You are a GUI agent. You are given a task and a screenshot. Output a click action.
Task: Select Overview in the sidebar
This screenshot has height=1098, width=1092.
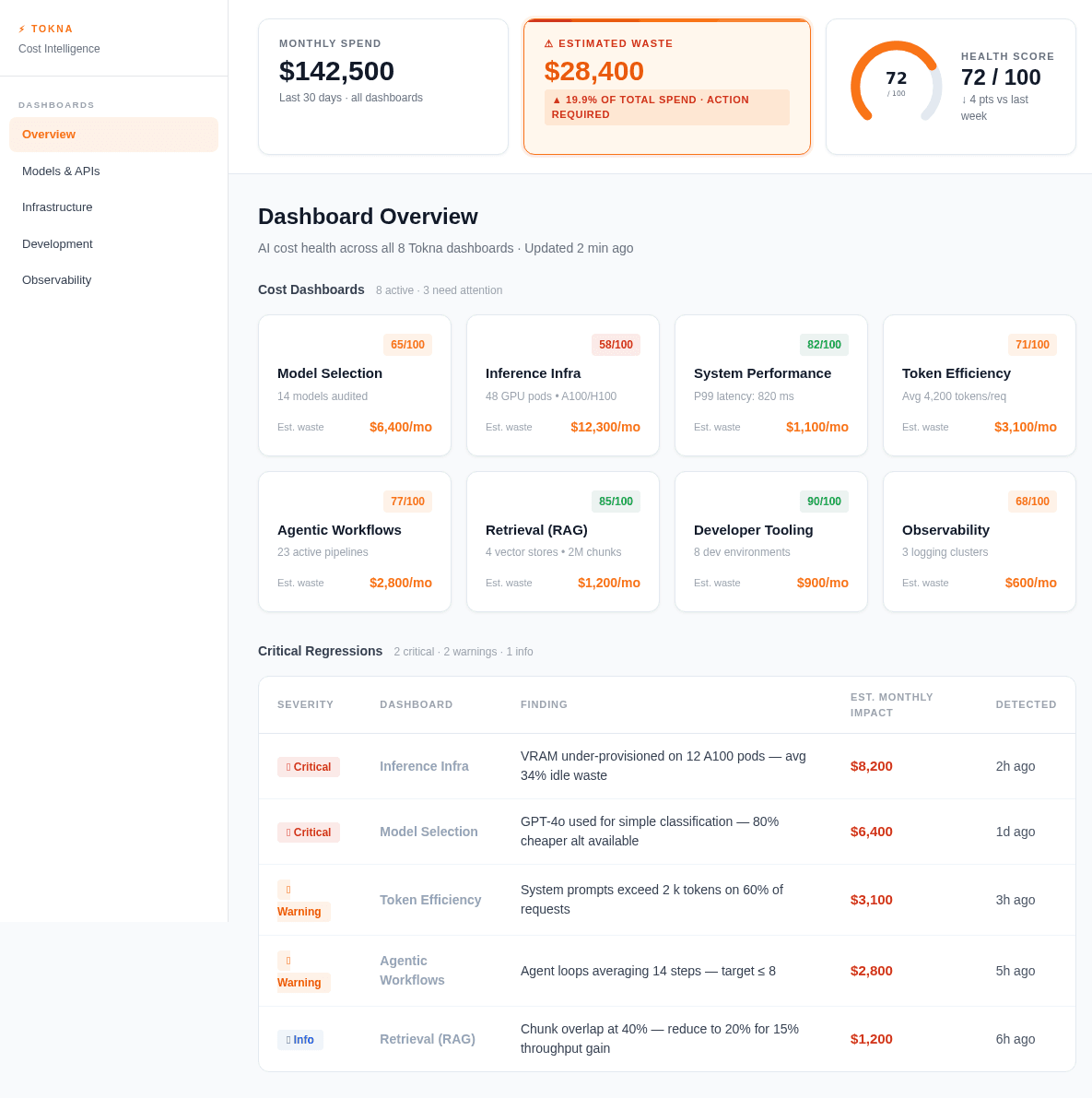pyautogui.click(x=114, y=135)
